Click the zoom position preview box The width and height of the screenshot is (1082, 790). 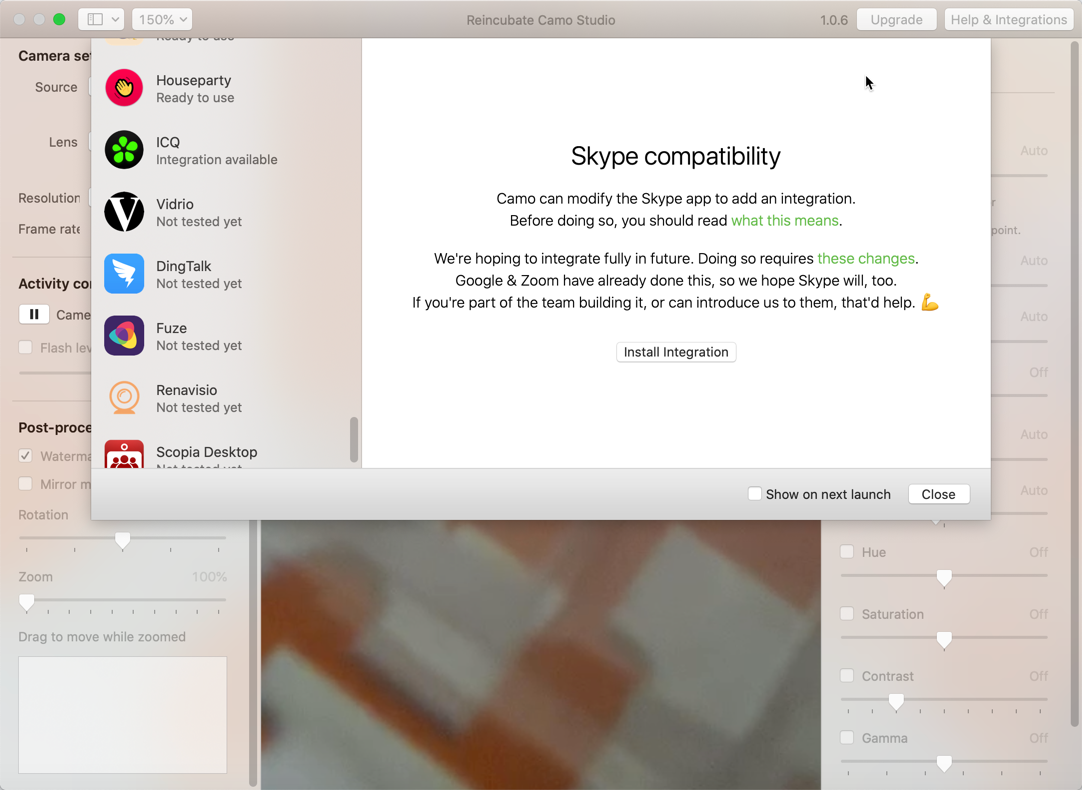tap(123, 715)
